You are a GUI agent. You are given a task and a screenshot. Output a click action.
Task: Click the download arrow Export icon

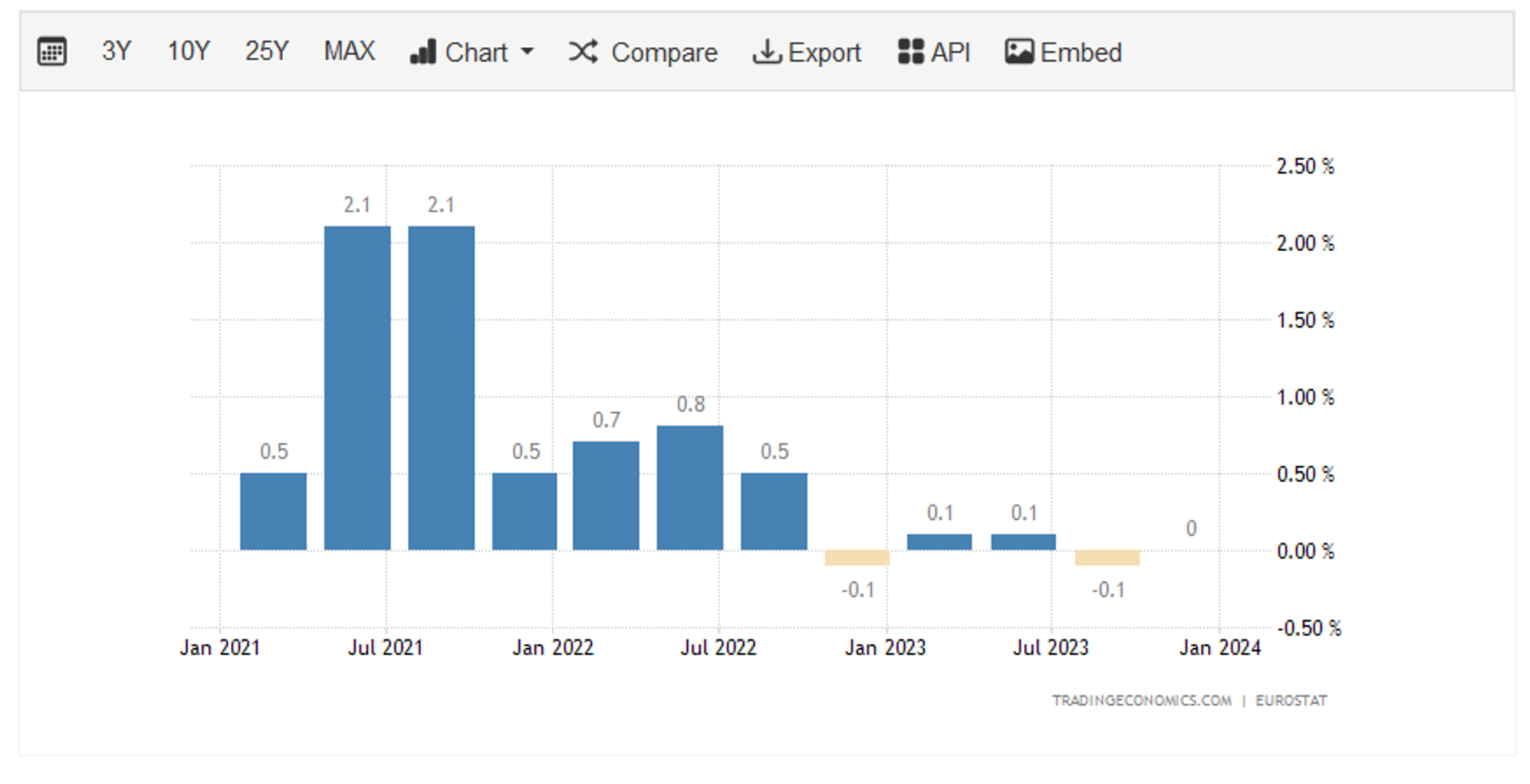(767, 52)
